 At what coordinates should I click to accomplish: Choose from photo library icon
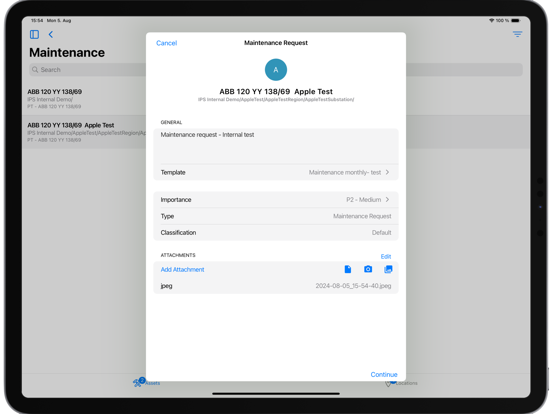point(388,269)
